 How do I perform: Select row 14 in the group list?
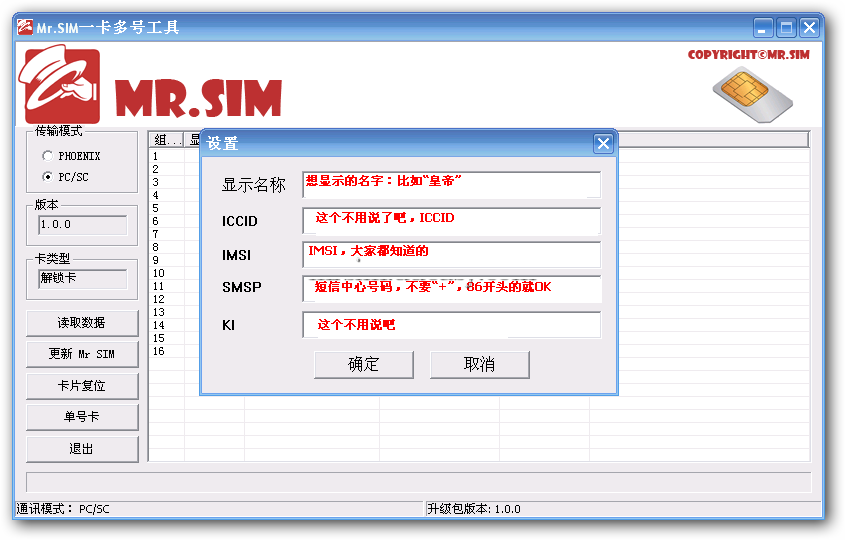[x=158, y=325]
